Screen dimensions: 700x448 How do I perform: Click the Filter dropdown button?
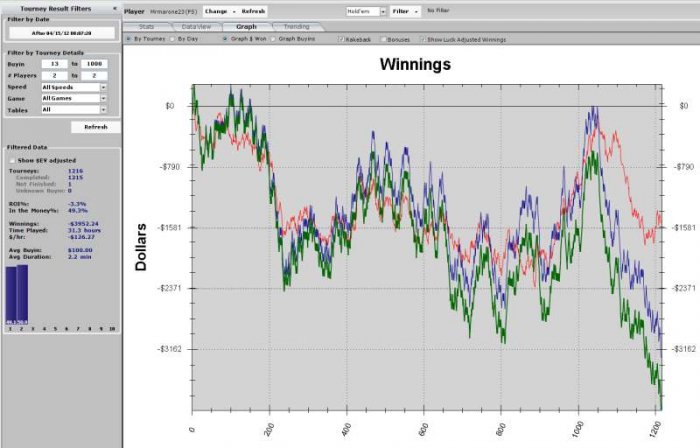[x=404, y=10]
